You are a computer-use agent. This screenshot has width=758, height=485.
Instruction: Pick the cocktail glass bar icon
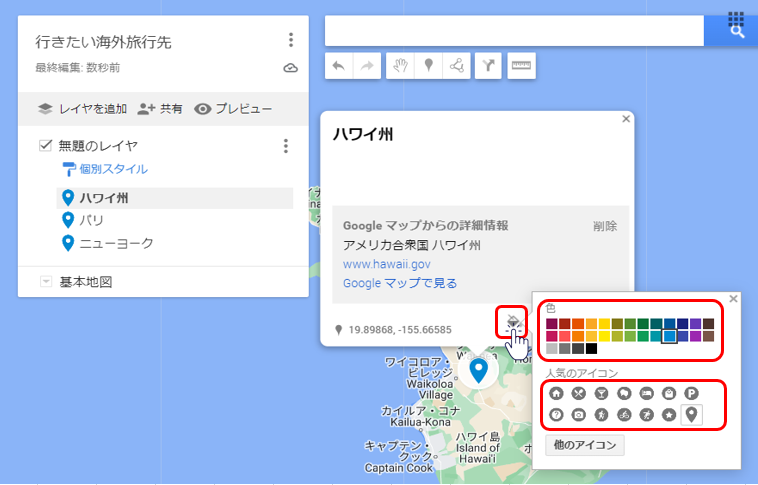coord(601,394)
